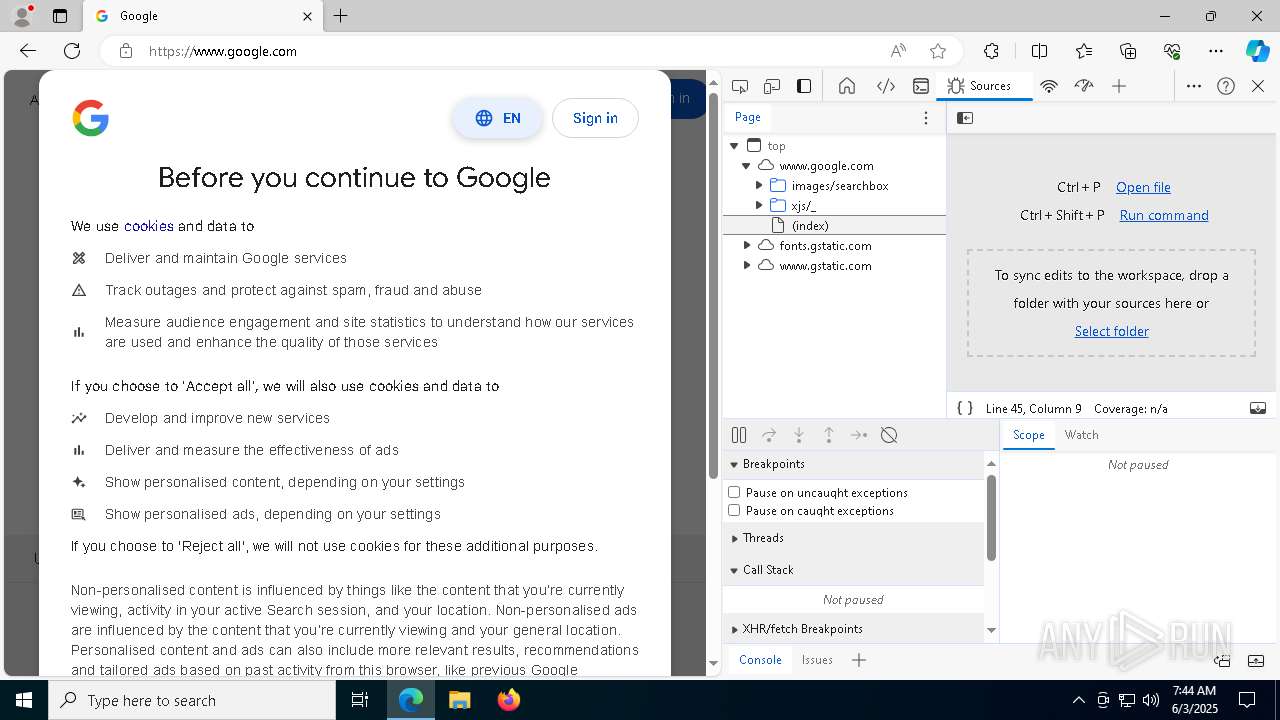Follow the cookies link in consent text
The width and height of the screenshot is (1280, 720).
coord(148,226)
